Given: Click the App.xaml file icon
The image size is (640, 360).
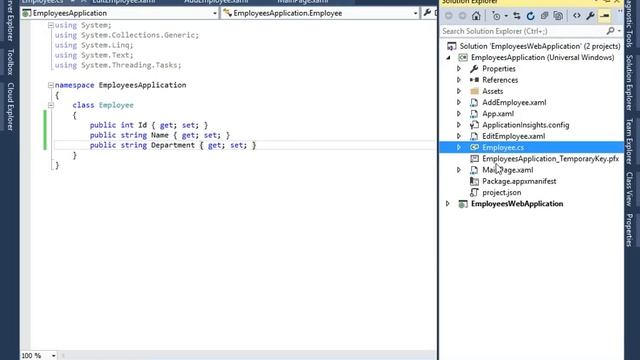Looking at the screenshot, I should (x=474, y=114).
